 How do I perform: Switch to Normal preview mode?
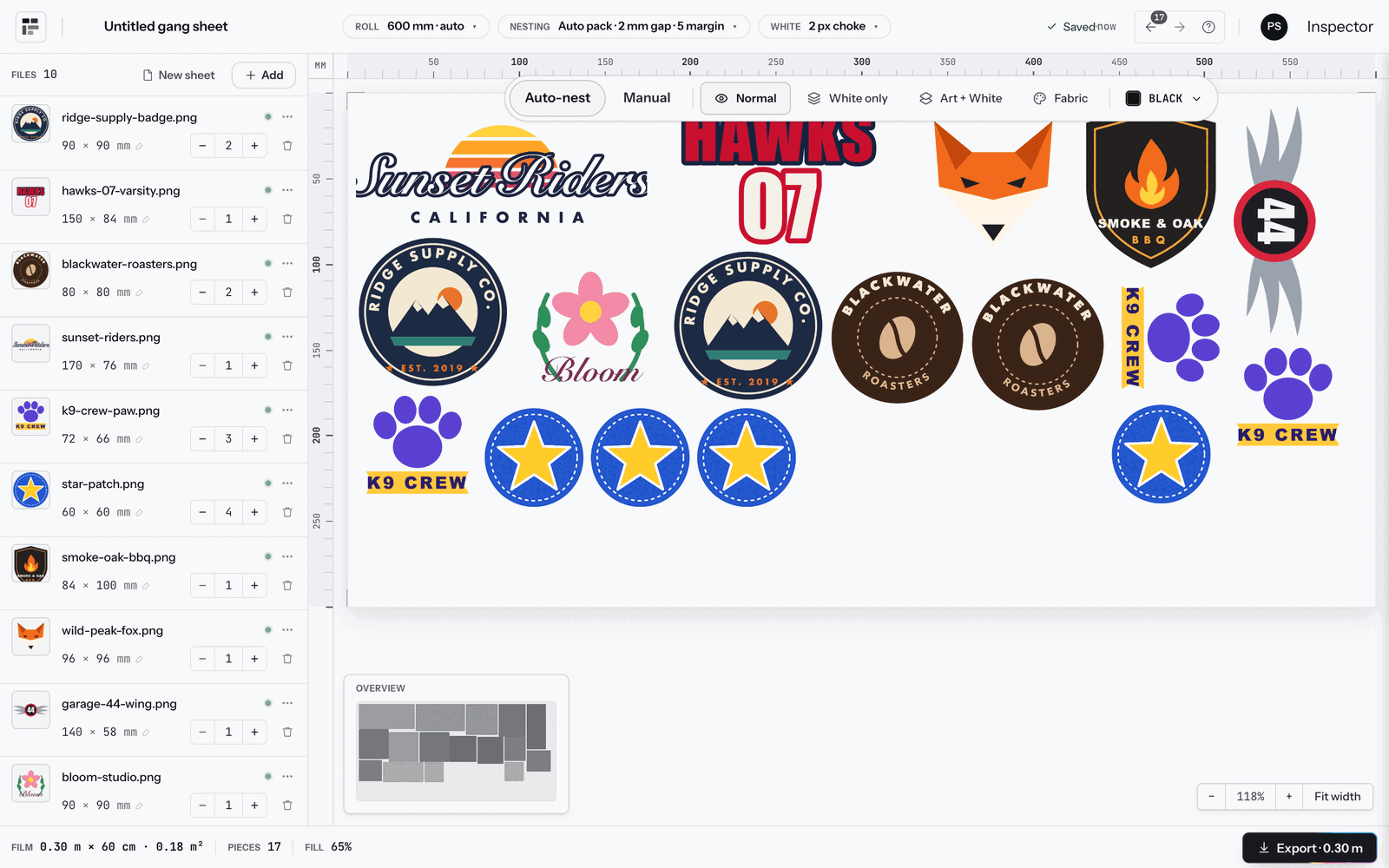(746, 98)
